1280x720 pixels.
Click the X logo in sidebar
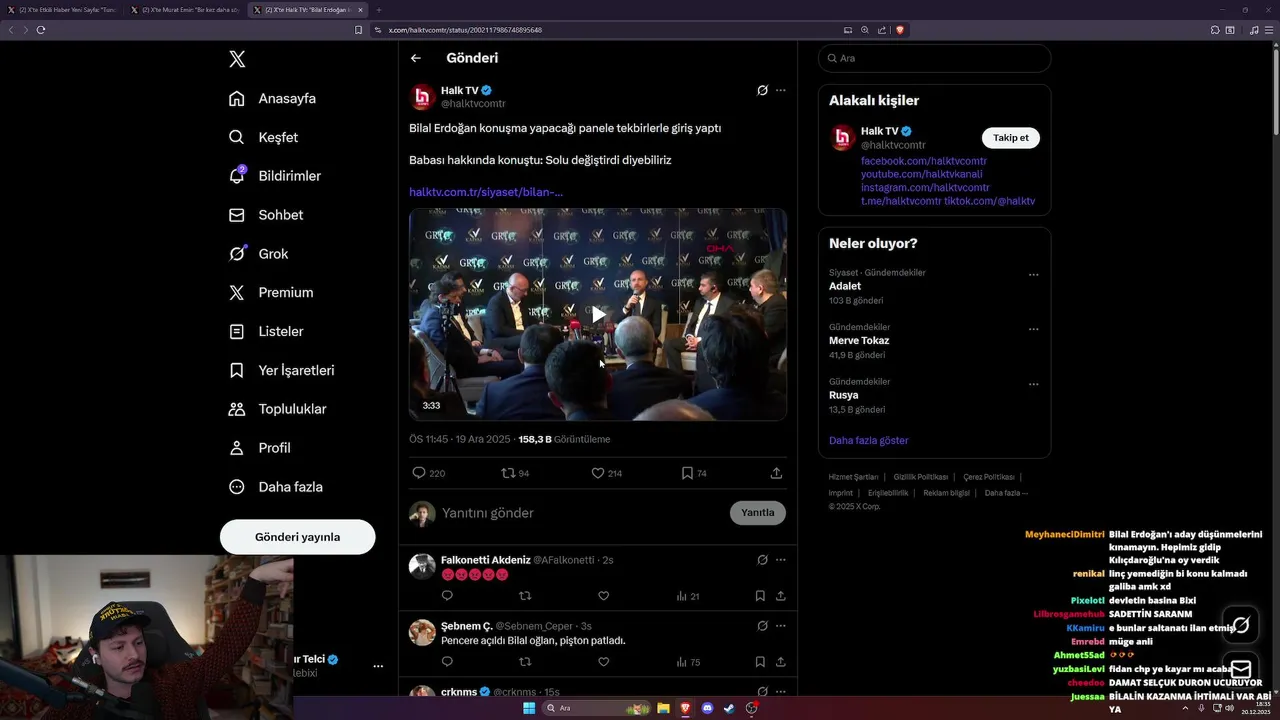237,59
